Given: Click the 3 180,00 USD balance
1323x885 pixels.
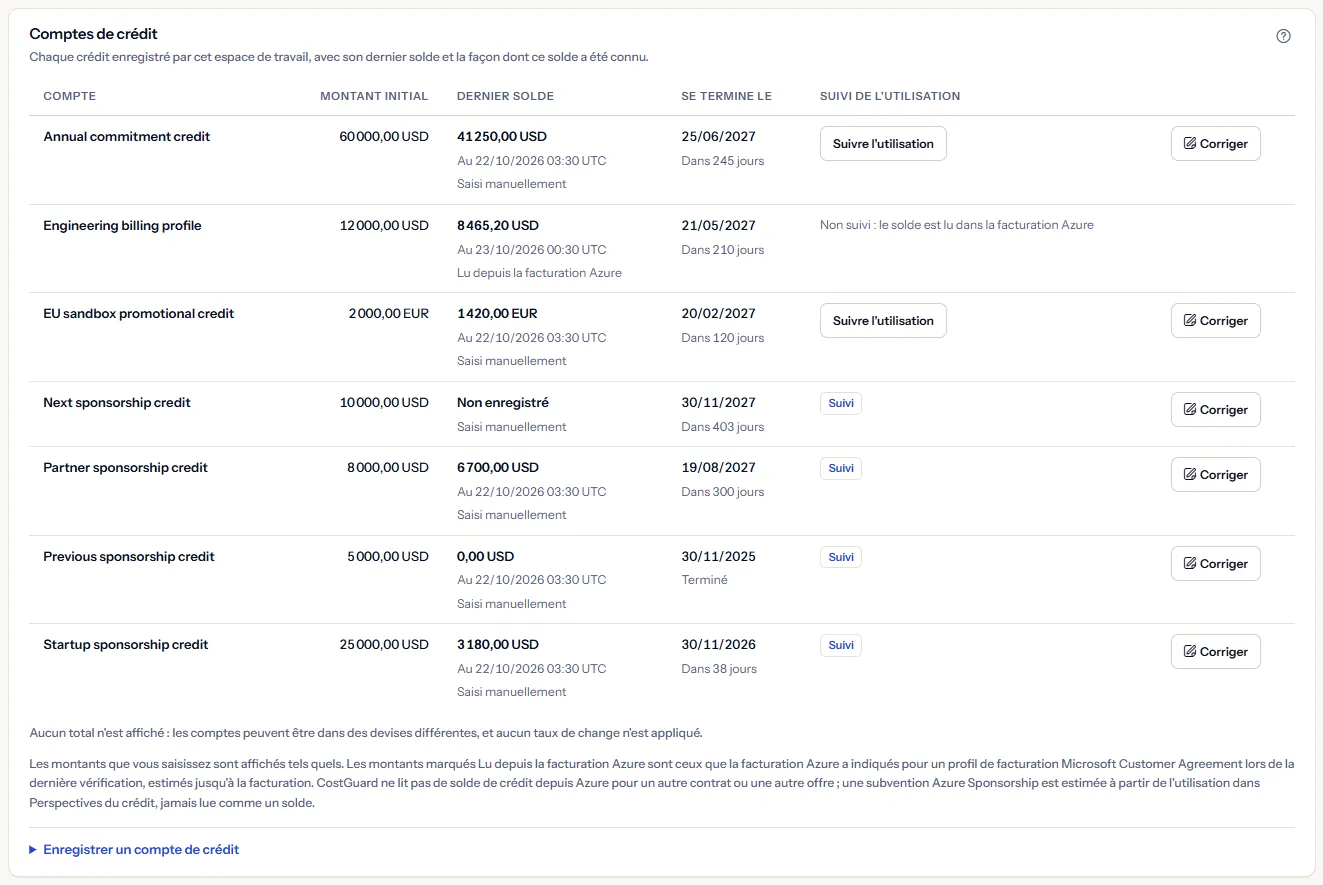Looking at the screenshot, I should click(x=498, y=645).
